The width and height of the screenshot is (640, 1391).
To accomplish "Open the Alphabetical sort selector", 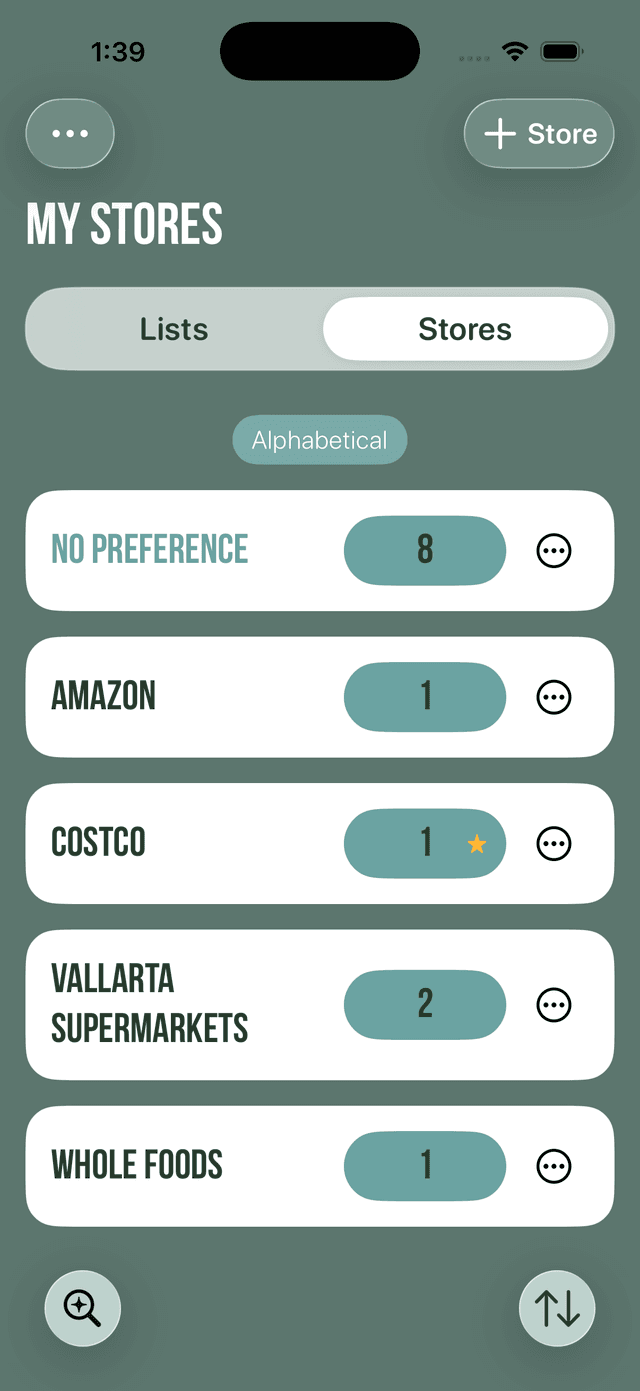I will point(319,440).
